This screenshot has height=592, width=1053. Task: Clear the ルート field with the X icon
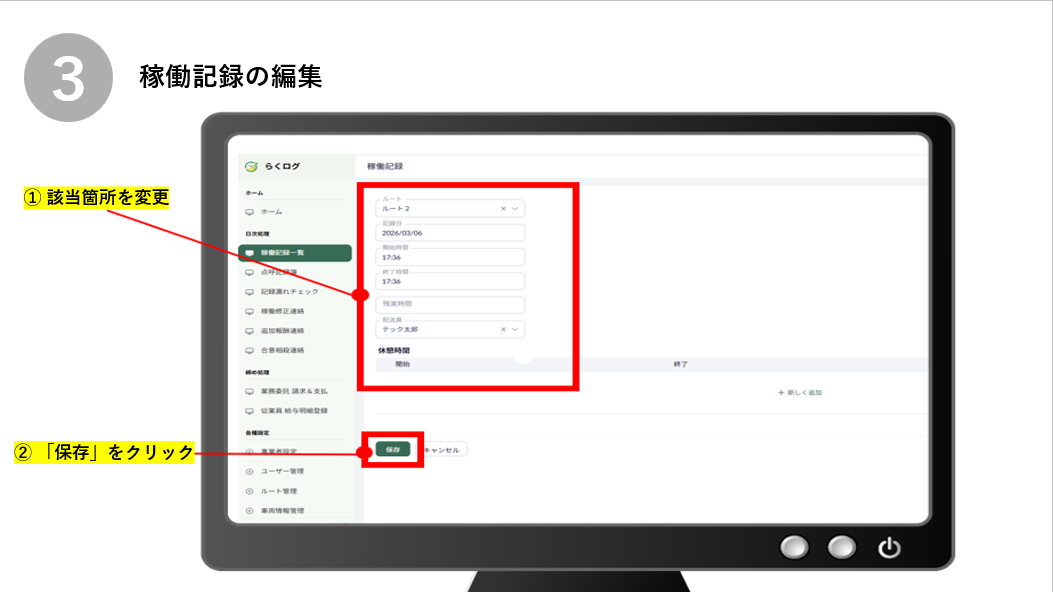[x=504, y=209]
